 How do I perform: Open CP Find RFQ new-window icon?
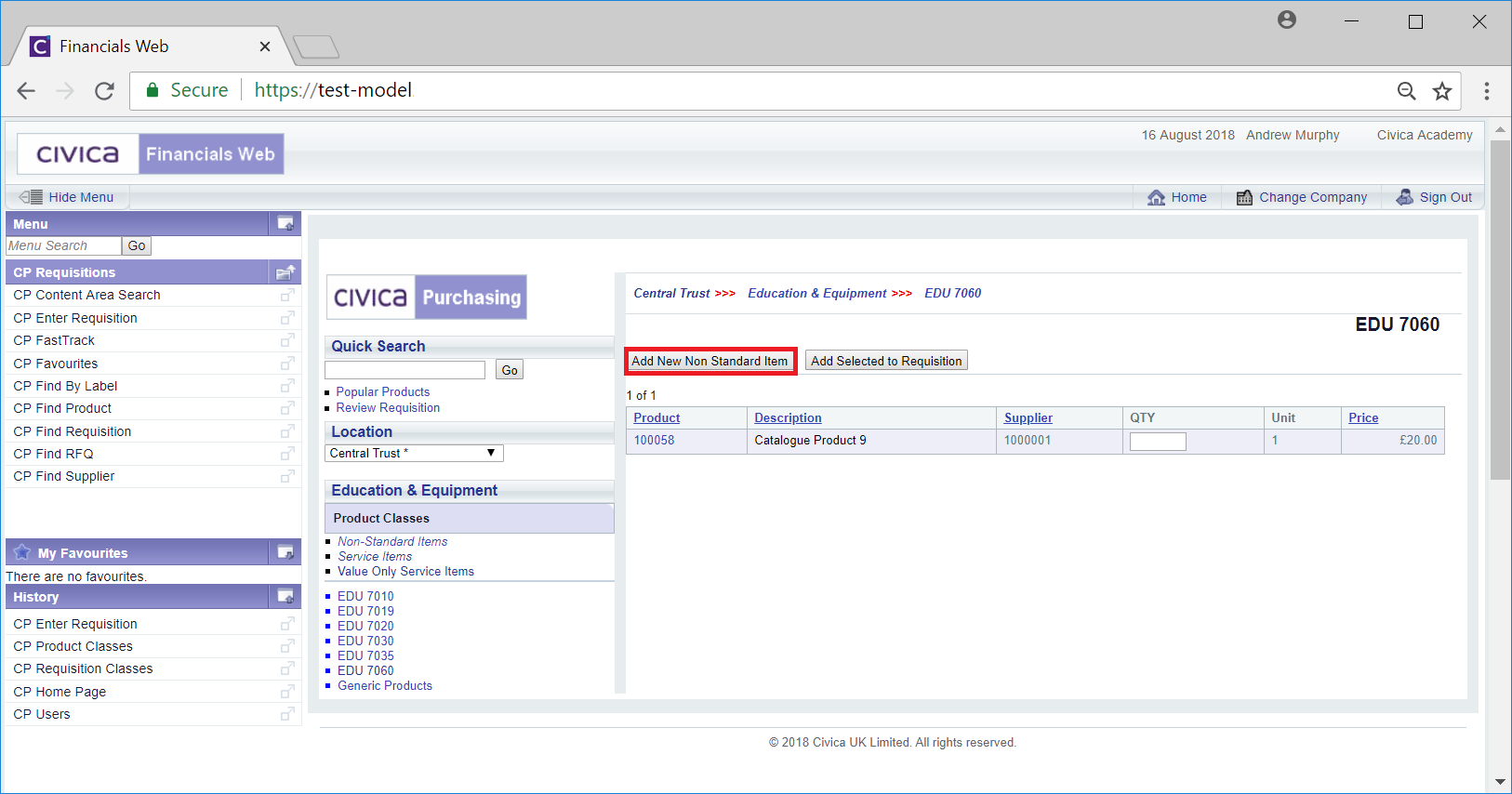pyautogui.click(x=287, y=454)
